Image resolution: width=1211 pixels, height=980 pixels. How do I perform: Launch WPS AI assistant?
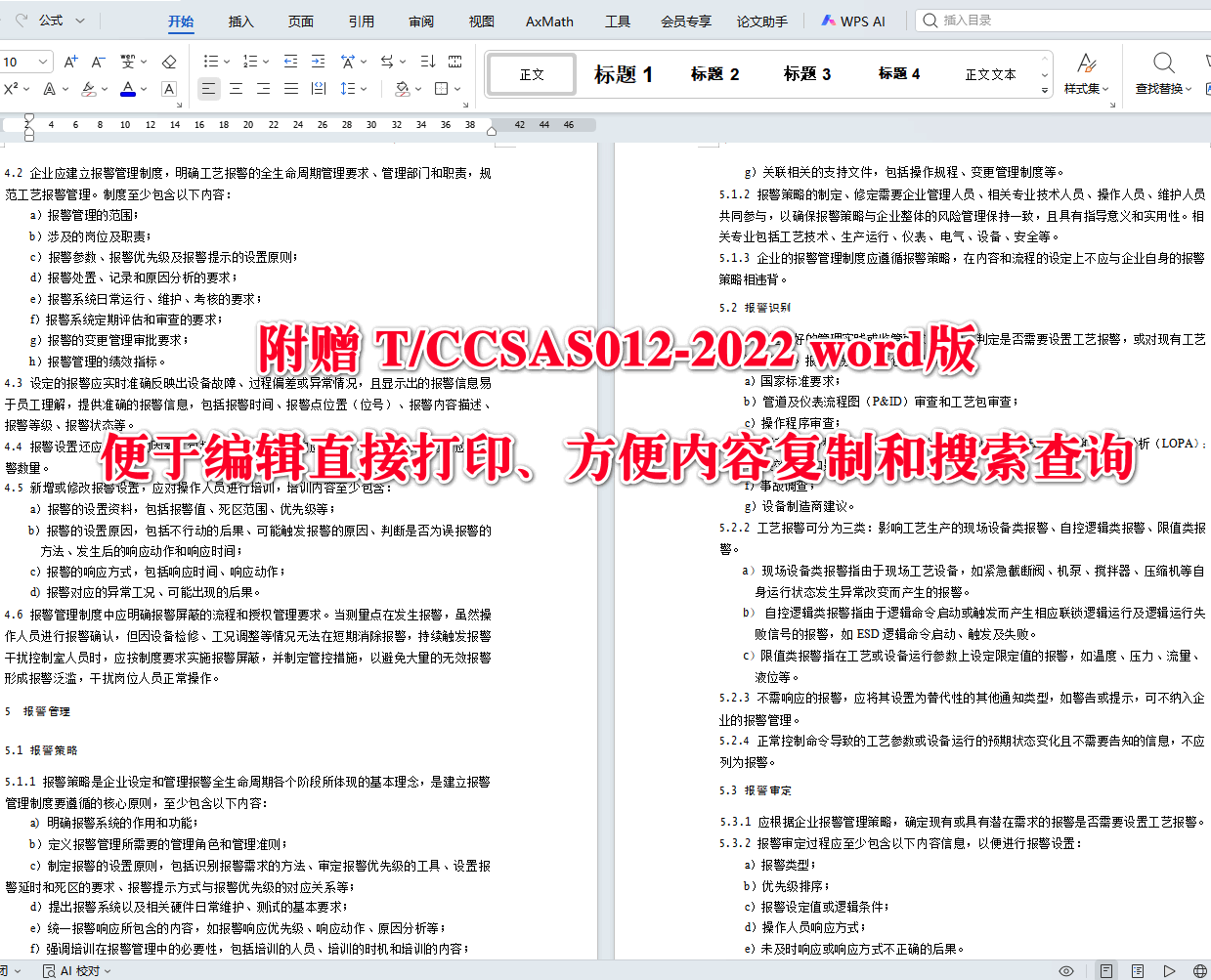point(853,21)
